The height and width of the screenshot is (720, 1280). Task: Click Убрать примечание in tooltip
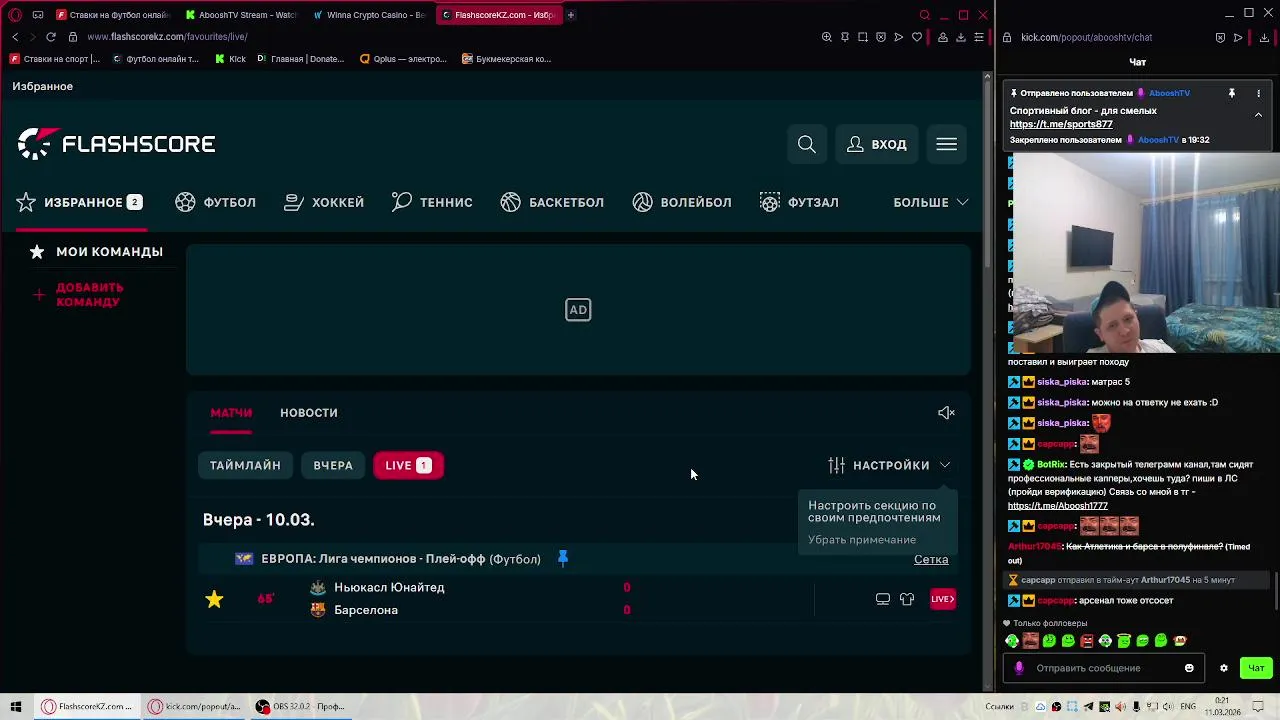click(x=862, y=540)
